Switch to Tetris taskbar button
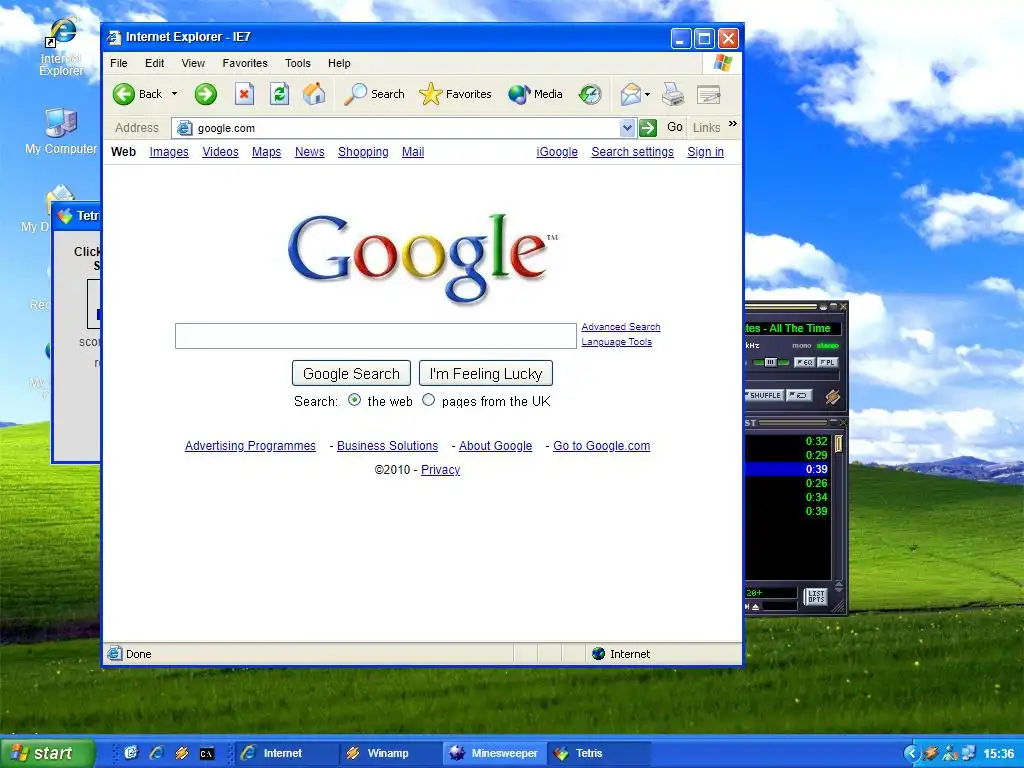 [x=600, y=753]
